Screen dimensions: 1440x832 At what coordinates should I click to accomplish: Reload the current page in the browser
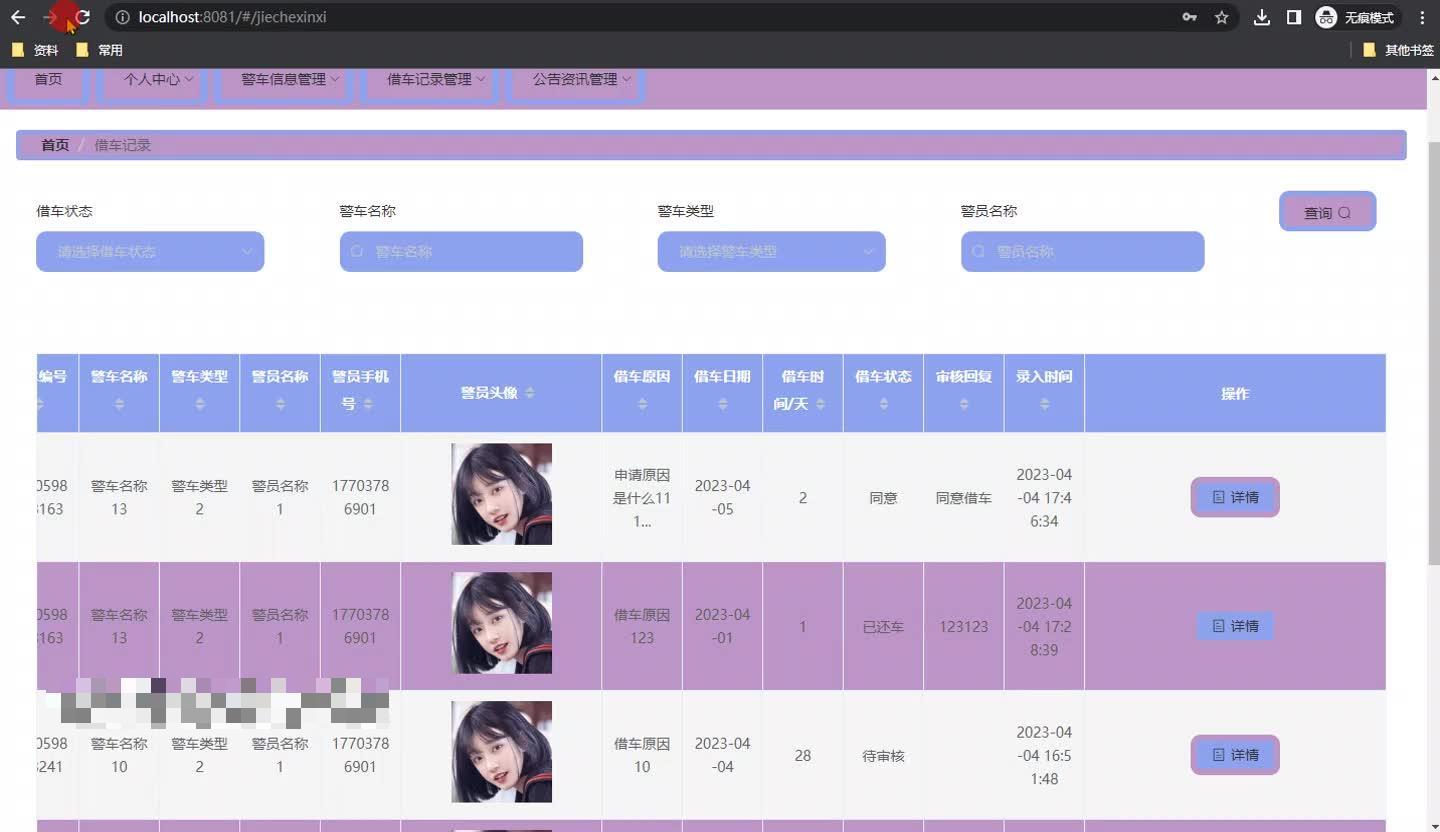(82, 17)
